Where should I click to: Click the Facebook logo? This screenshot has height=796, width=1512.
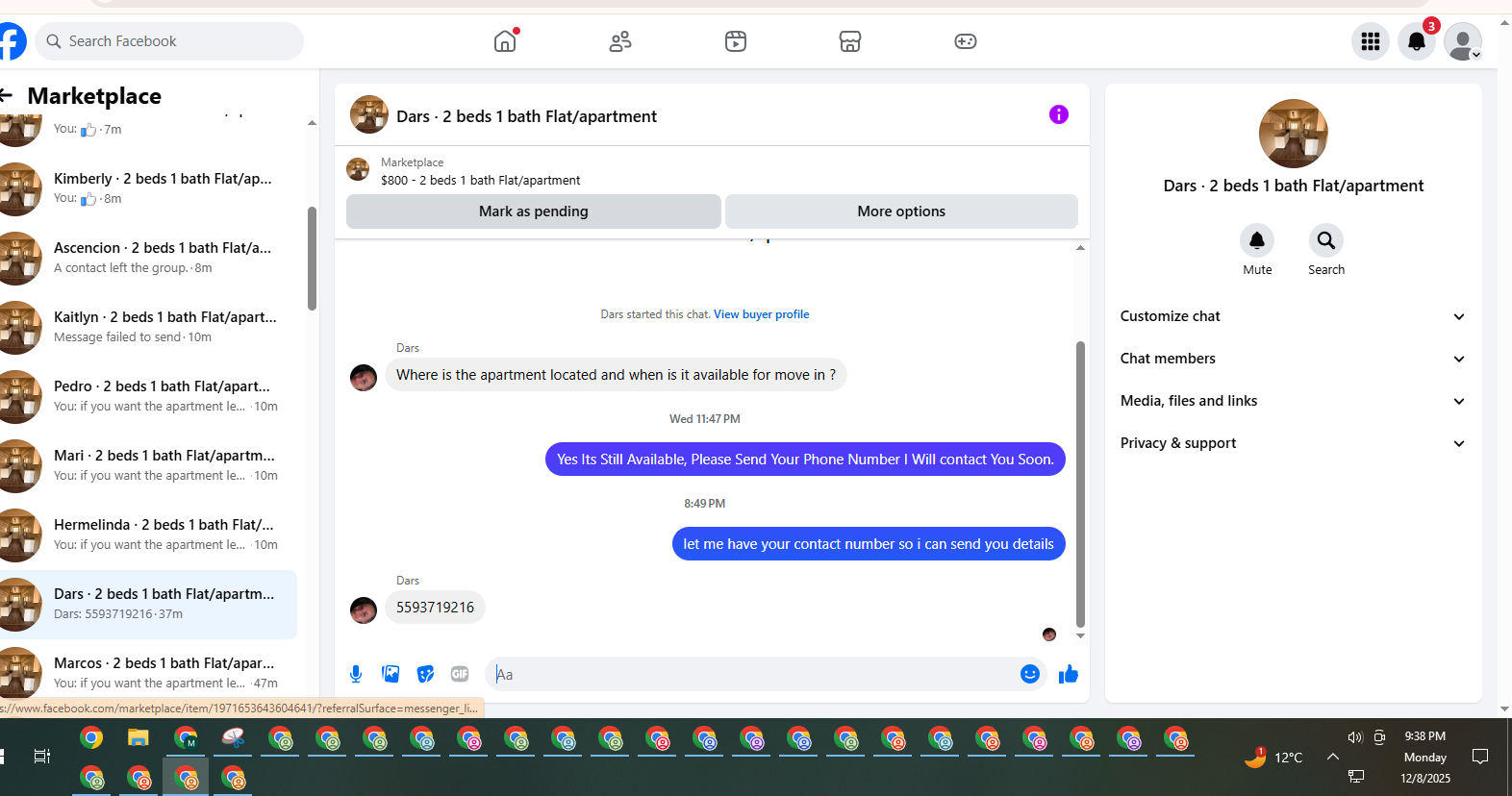pos(12,41)
